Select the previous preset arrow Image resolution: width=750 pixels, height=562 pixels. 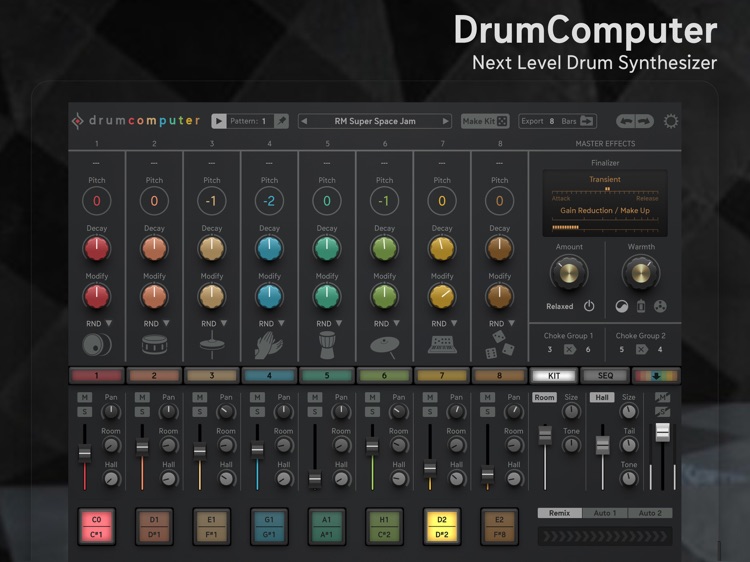(304, 121)
